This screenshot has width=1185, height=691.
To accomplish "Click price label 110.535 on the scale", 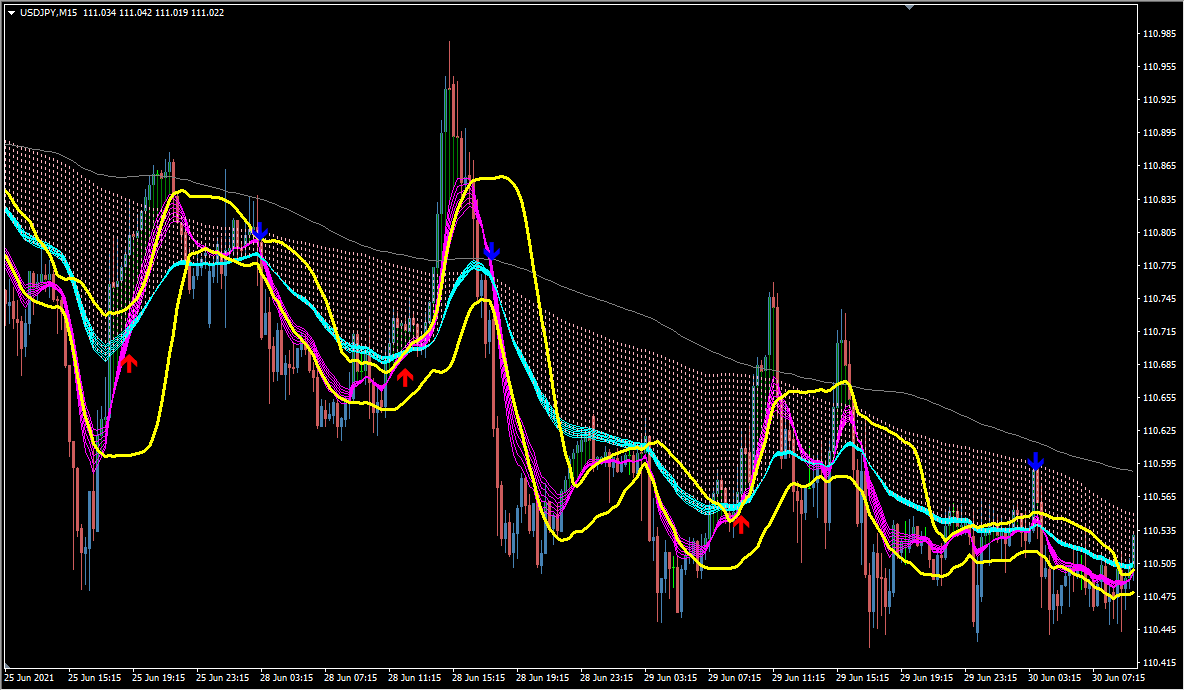I will (1159, 531).
